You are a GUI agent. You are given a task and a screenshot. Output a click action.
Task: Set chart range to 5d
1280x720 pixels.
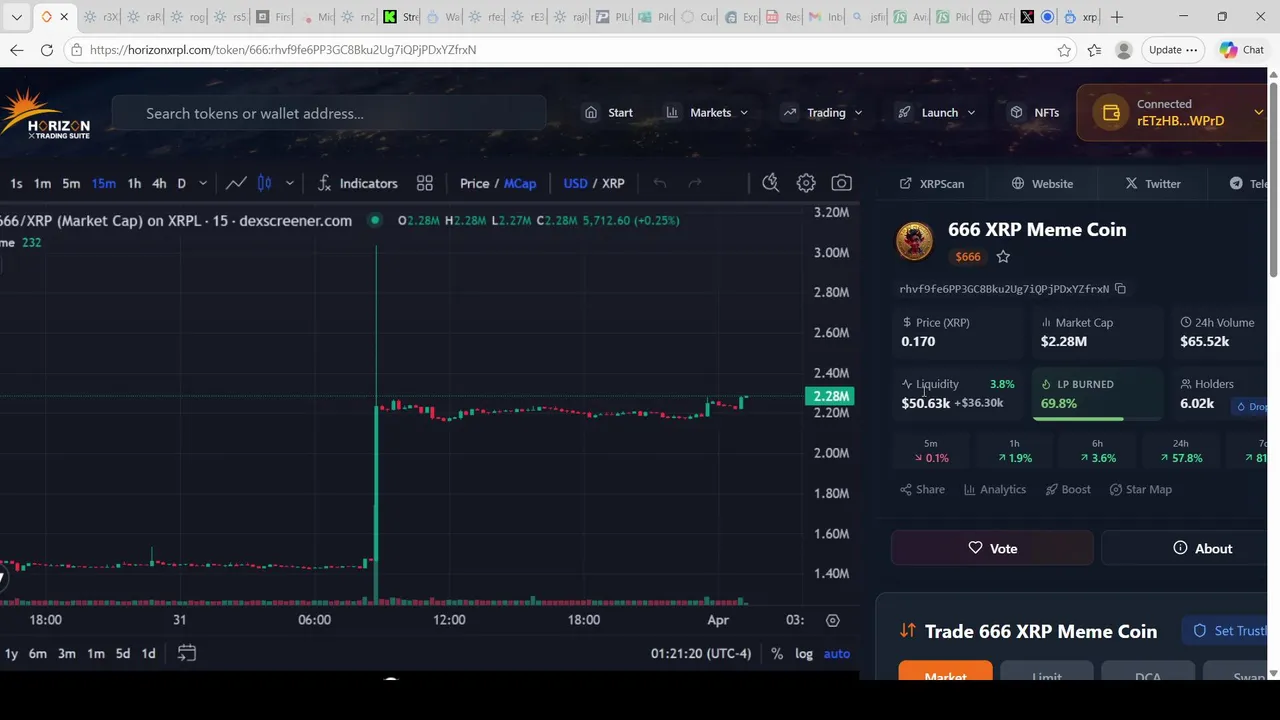(122, 654)
